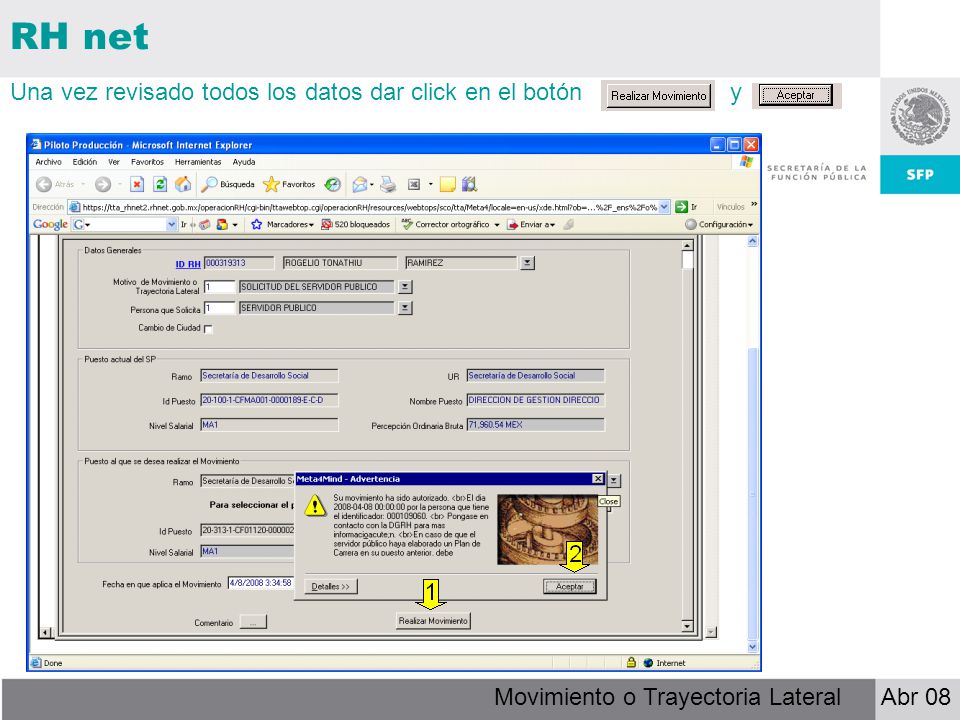This screenshot has width=960, height=720.
Task: Open Marcadores bookmarks star
Action: tap(282, 225)
